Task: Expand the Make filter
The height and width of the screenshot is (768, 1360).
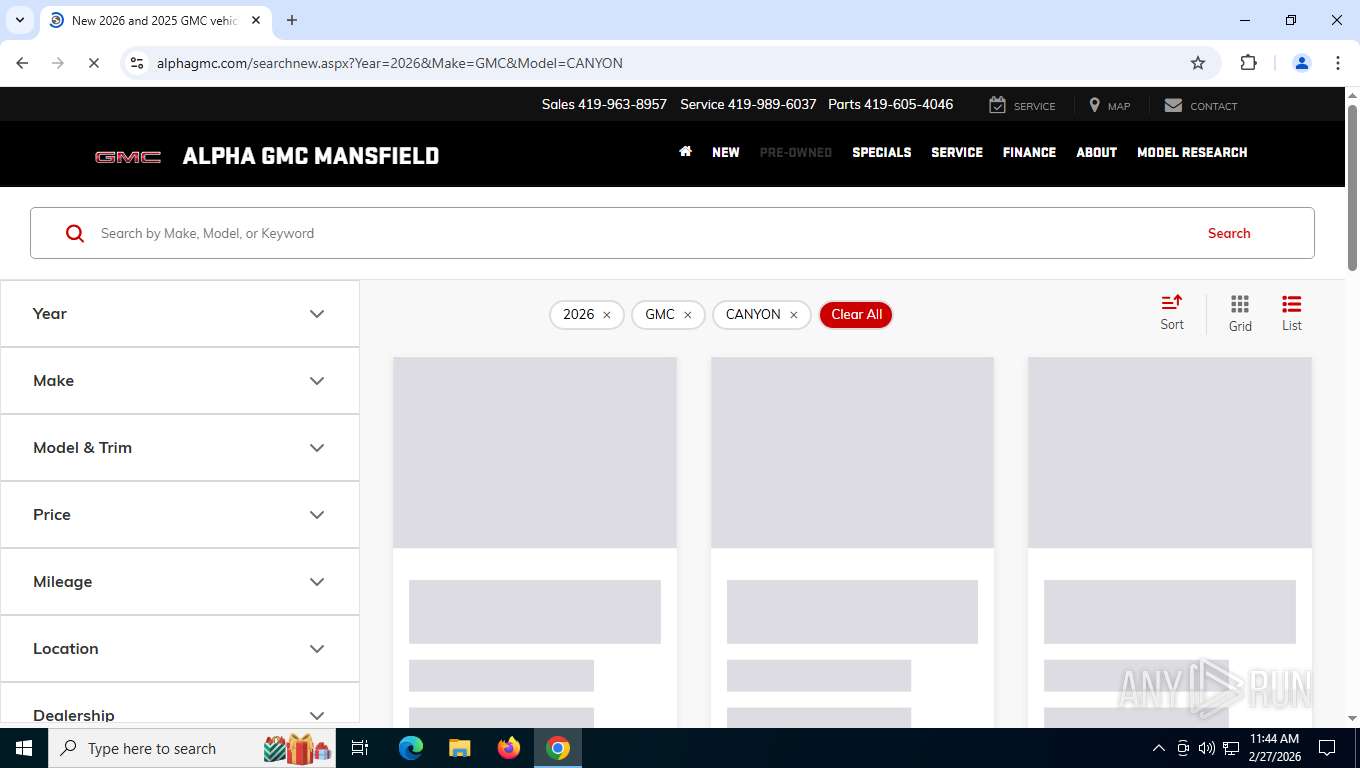Action: (x=180, y=381)
